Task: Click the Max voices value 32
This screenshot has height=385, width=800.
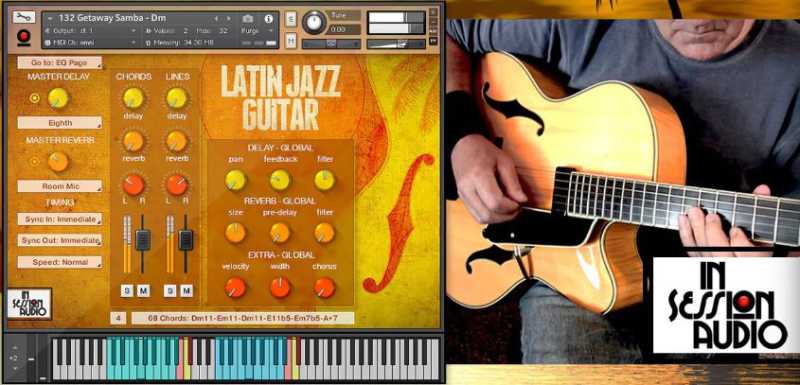Action: (x=223, y=31)
